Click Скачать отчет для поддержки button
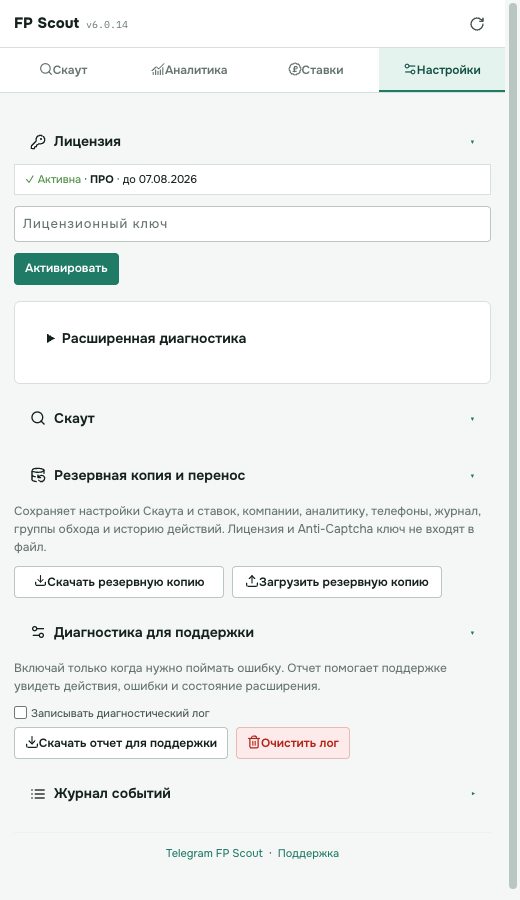 pos(121,743)
